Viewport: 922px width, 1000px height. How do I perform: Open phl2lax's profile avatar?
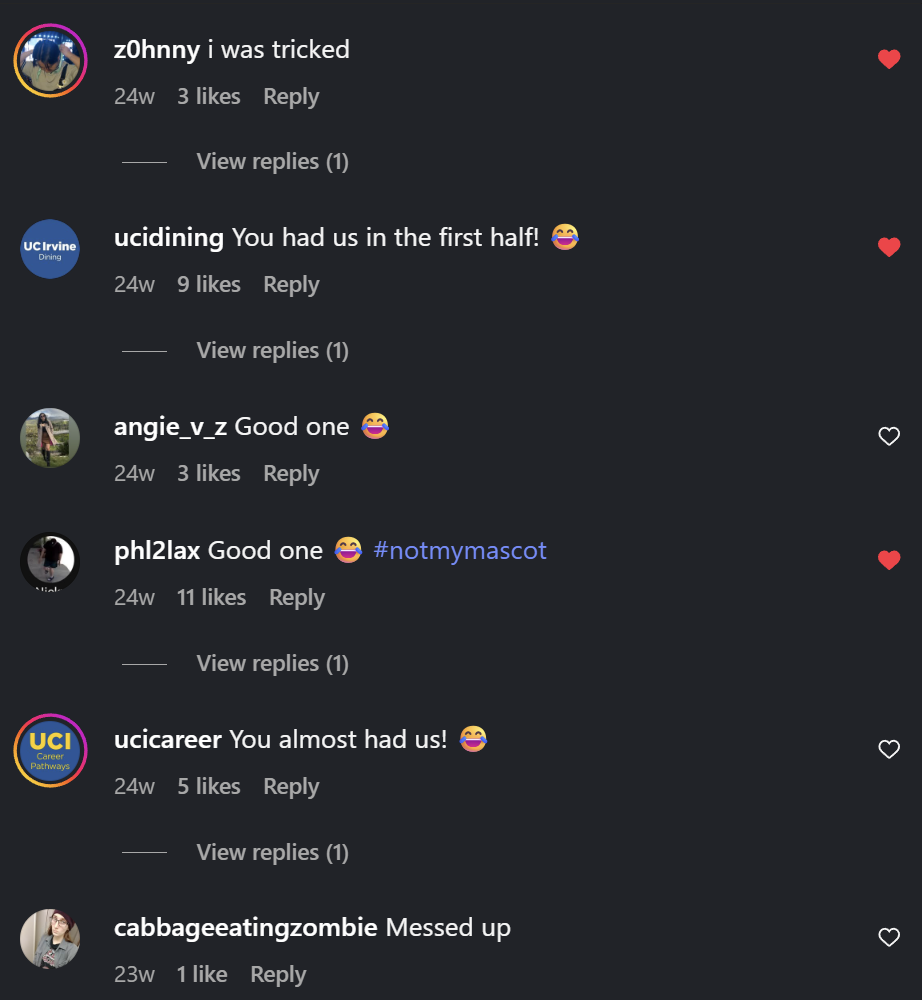pos(50,561)
